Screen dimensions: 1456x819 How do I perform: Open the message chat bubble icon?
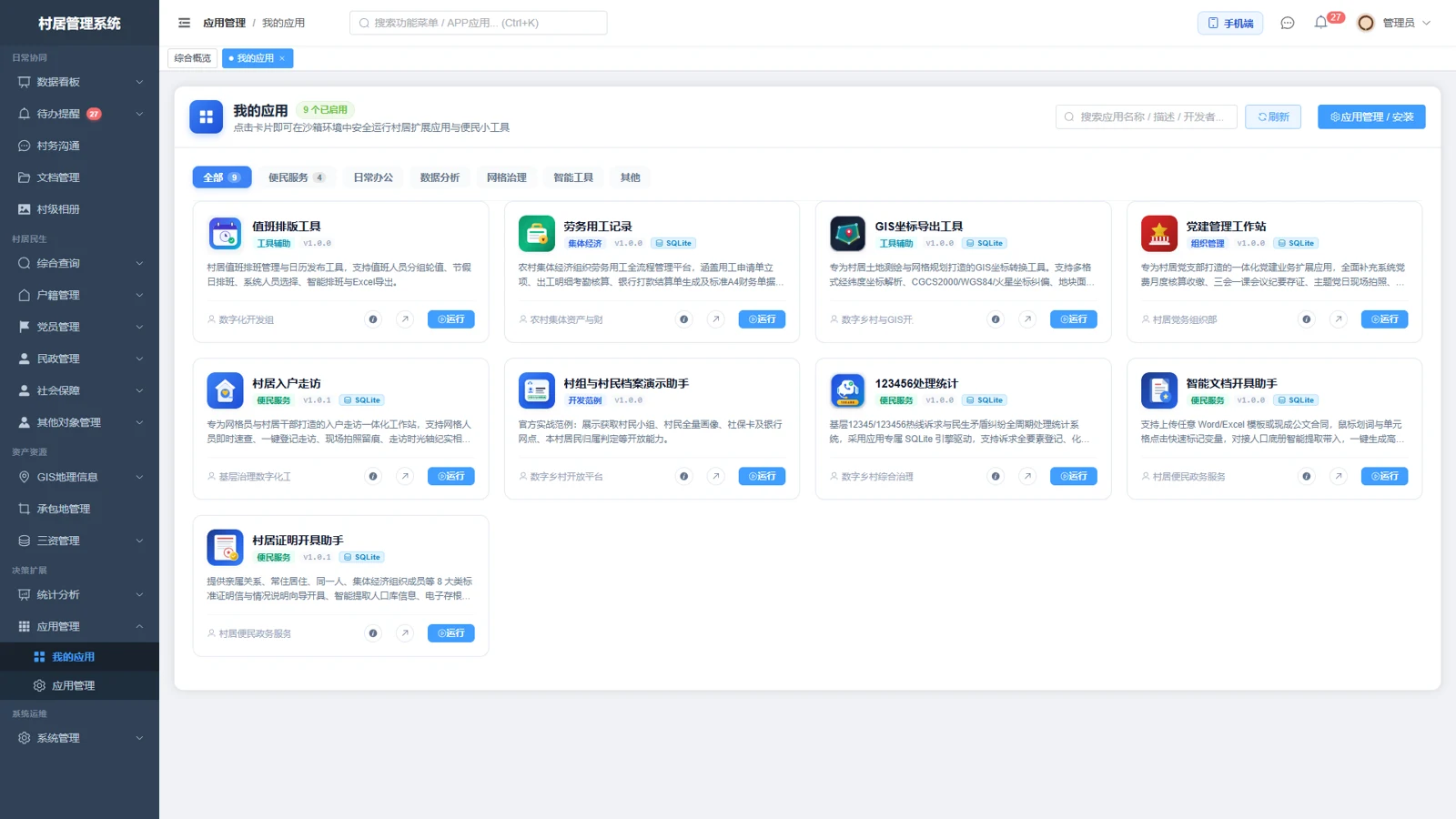click(x=1287, y=23)
